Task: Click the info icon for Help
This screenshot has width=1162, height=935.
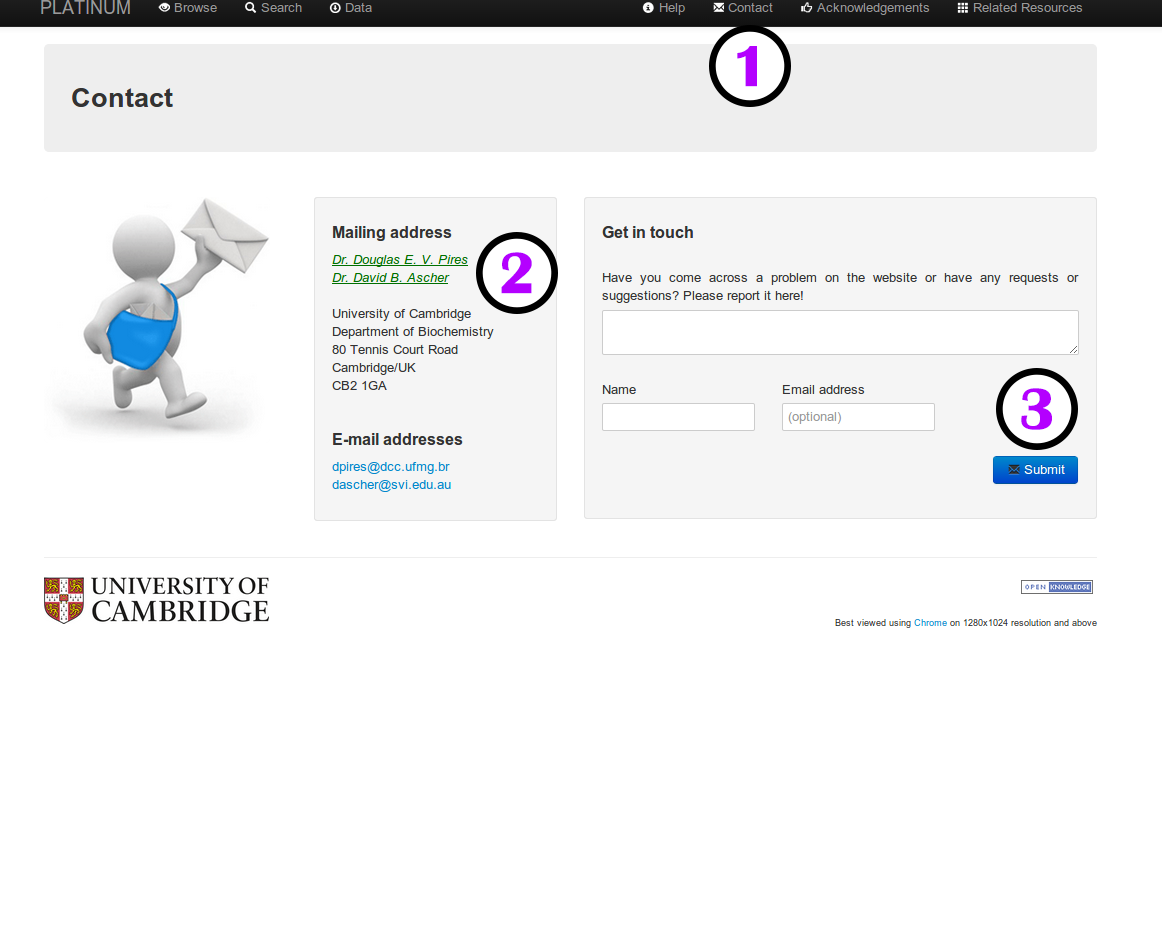Action: [x=648, y=8]
